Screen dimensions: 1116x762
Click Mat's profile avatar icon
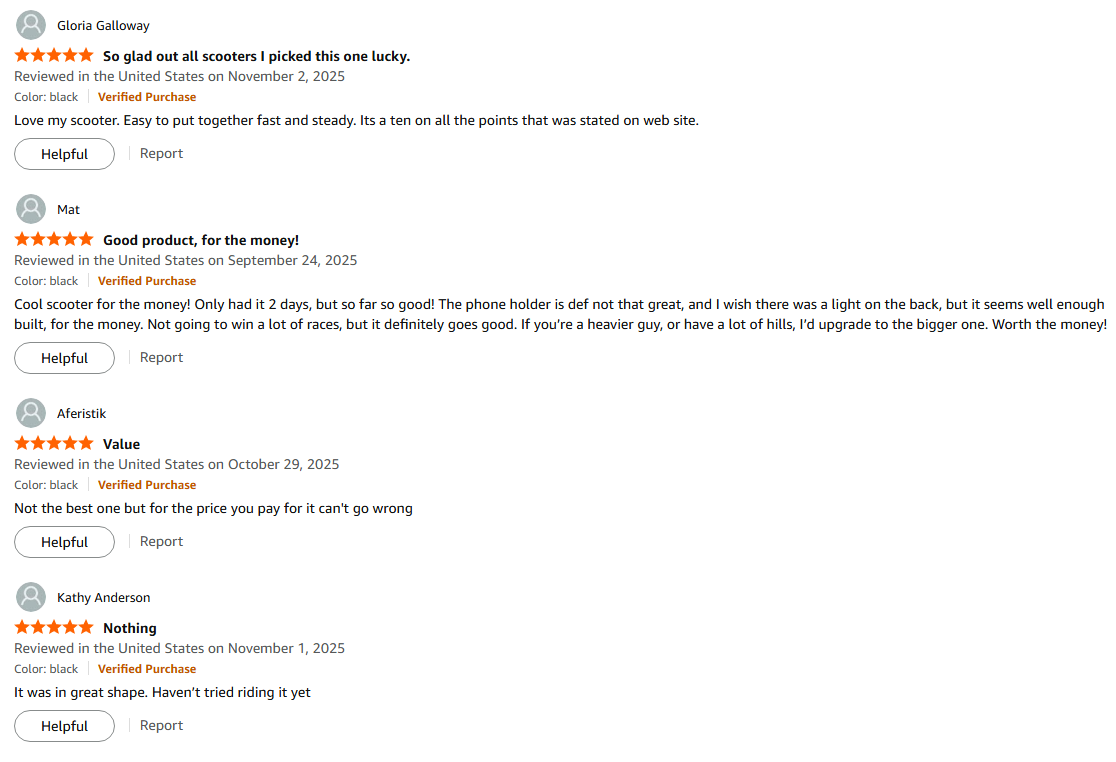(x=32, y=209)
